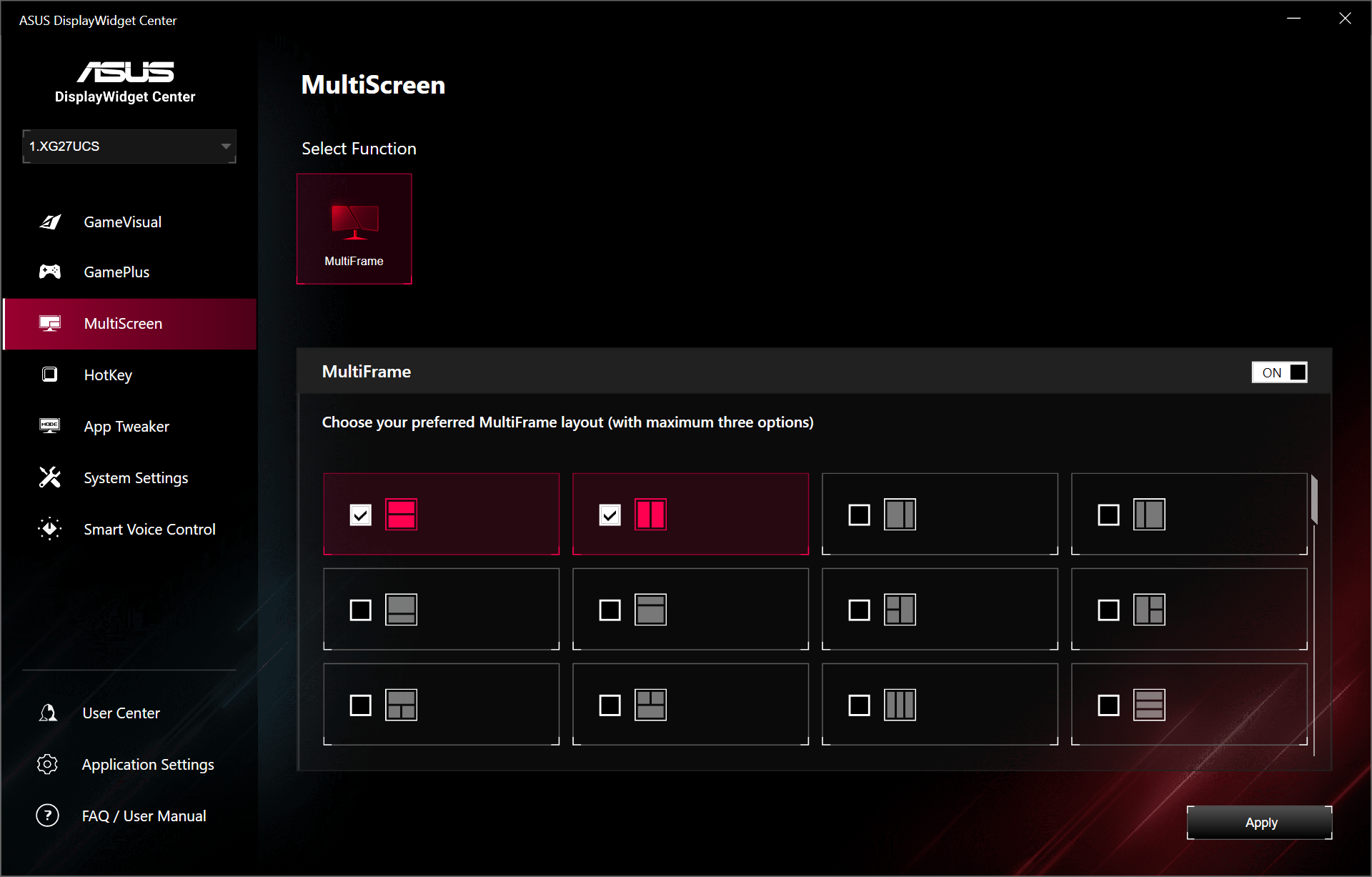Open the 1.XG27UCS monitor dropdown
Screen dimensions: 1372x877
(129, 147)
